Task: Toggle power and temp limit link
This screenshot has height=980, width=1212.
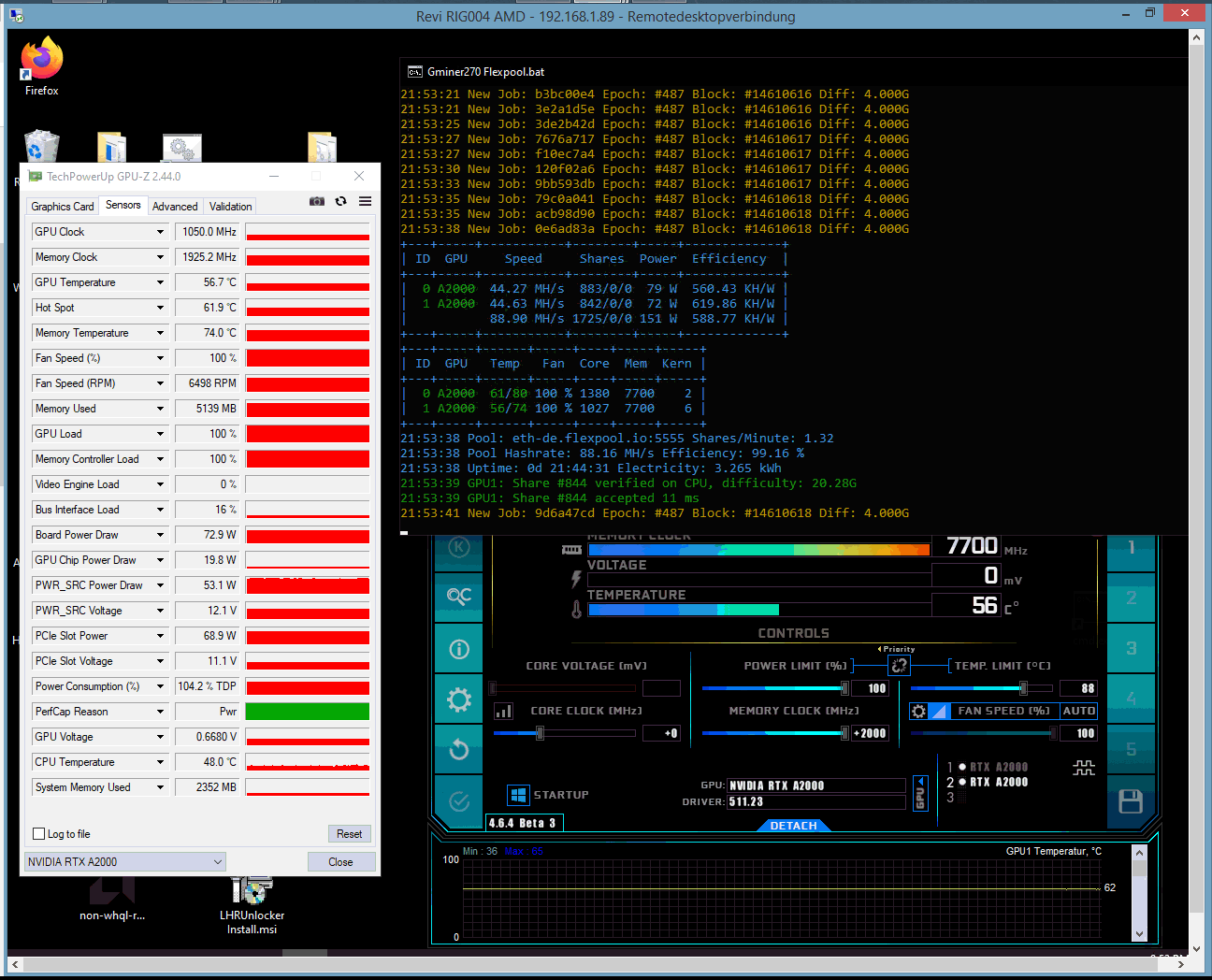Action: [x=899, y=666]
